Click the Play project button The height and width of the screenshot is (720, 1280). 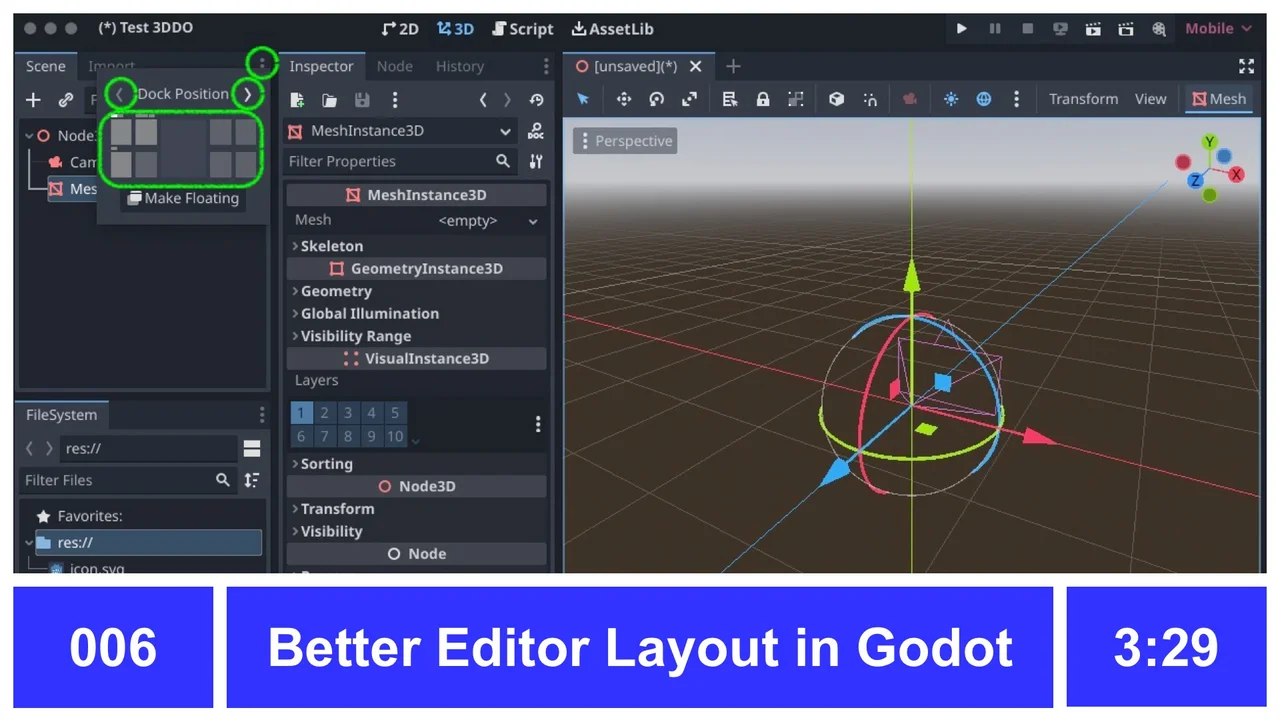coord(961,29)
